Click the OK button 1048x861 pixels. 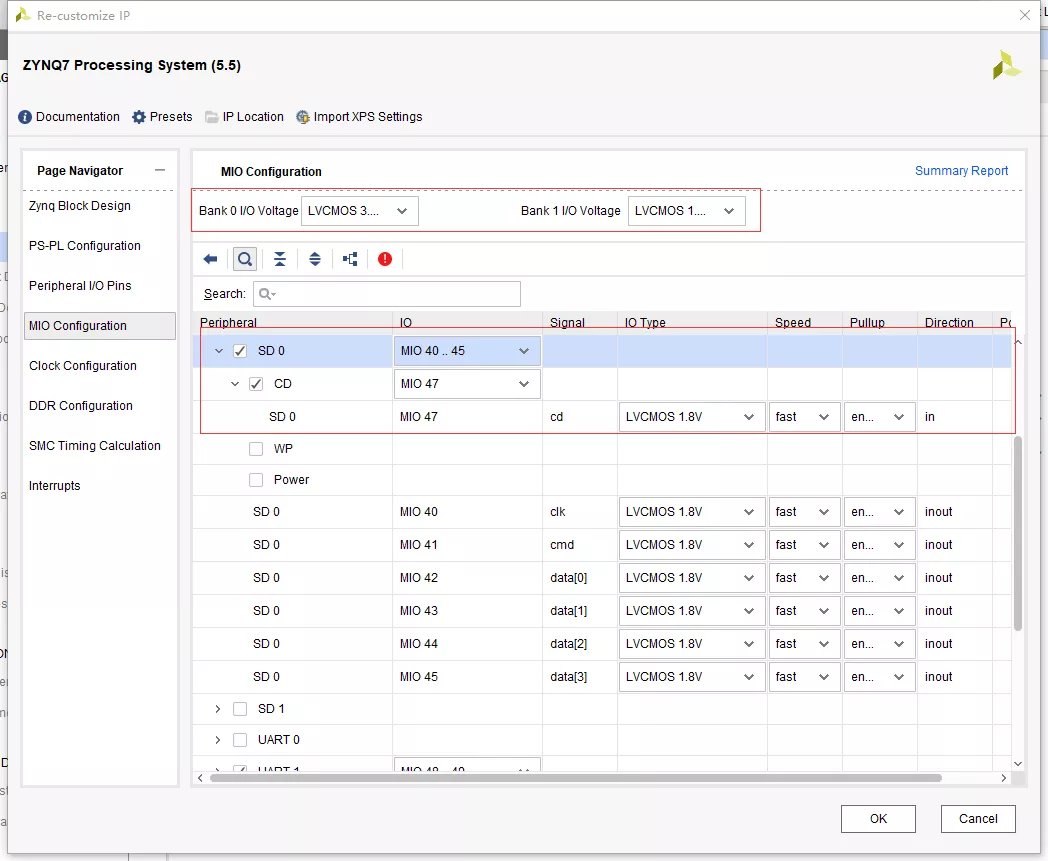coord(878,819)
